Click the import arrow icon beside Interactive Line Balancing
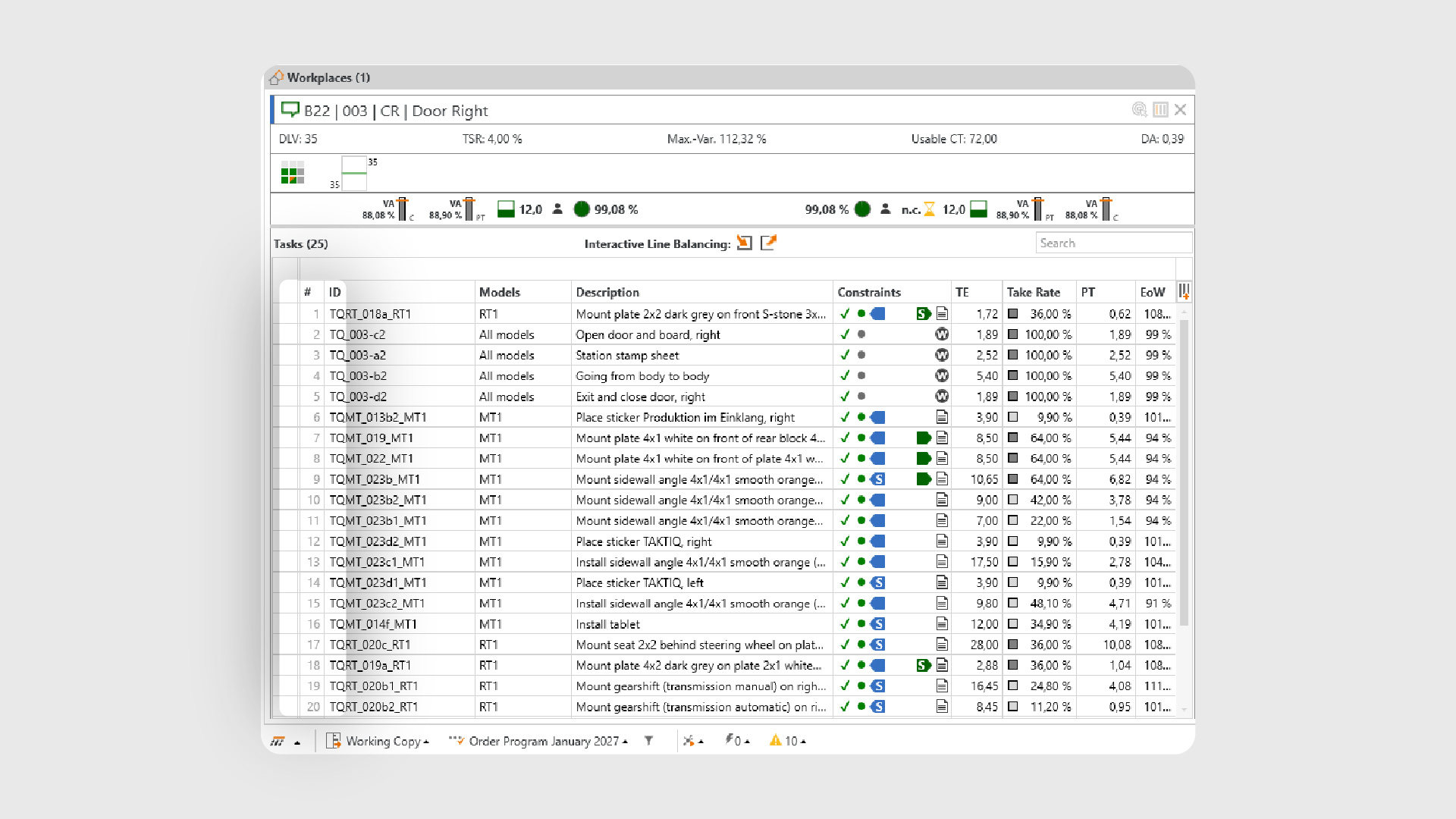1456x819 pixels. pyautogui.click(x=745, y=243)
